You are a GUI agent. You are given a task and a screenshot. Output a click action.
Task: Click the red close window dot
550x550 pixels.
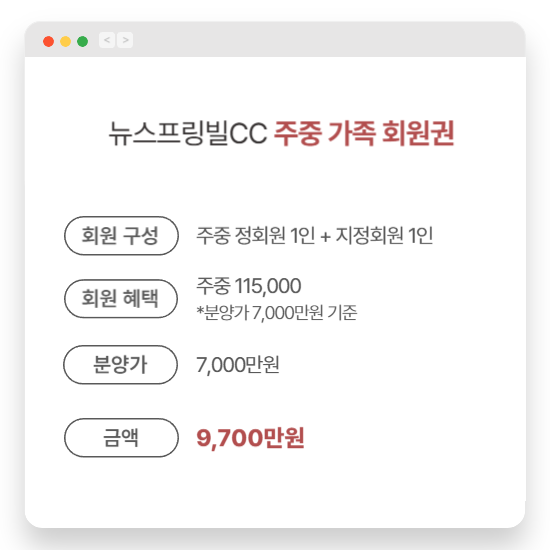click(x=48, y=41)
